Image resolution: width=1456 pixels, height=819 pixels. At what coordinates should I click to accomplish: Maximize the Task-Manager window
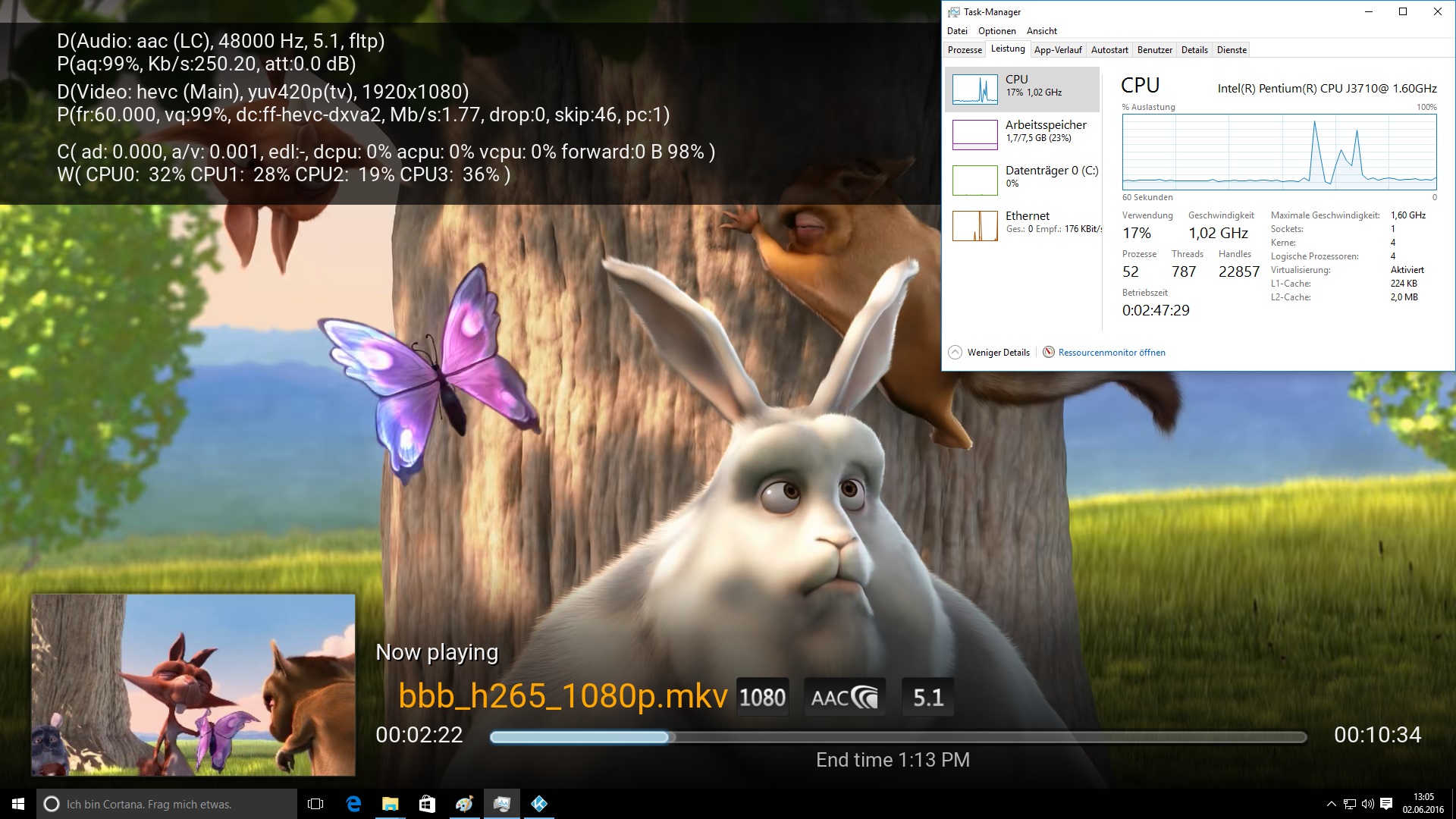(x=1403, y=11)
